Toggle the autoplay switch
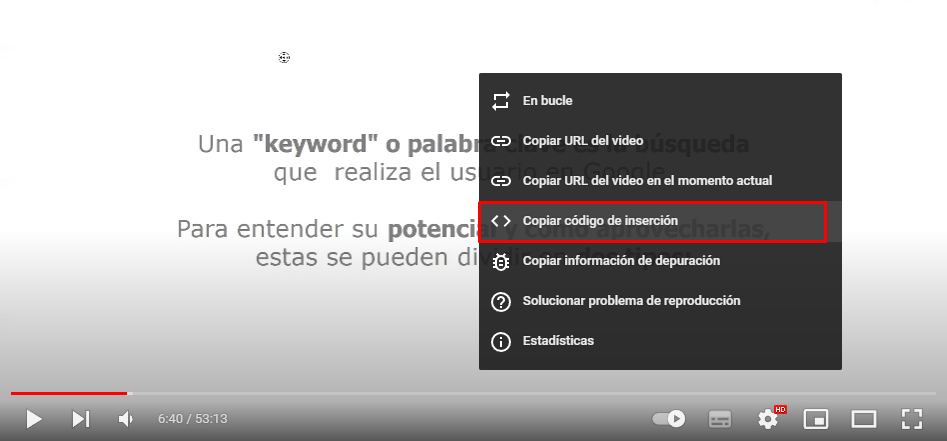The image size is (947, 441). click(668, 419)
